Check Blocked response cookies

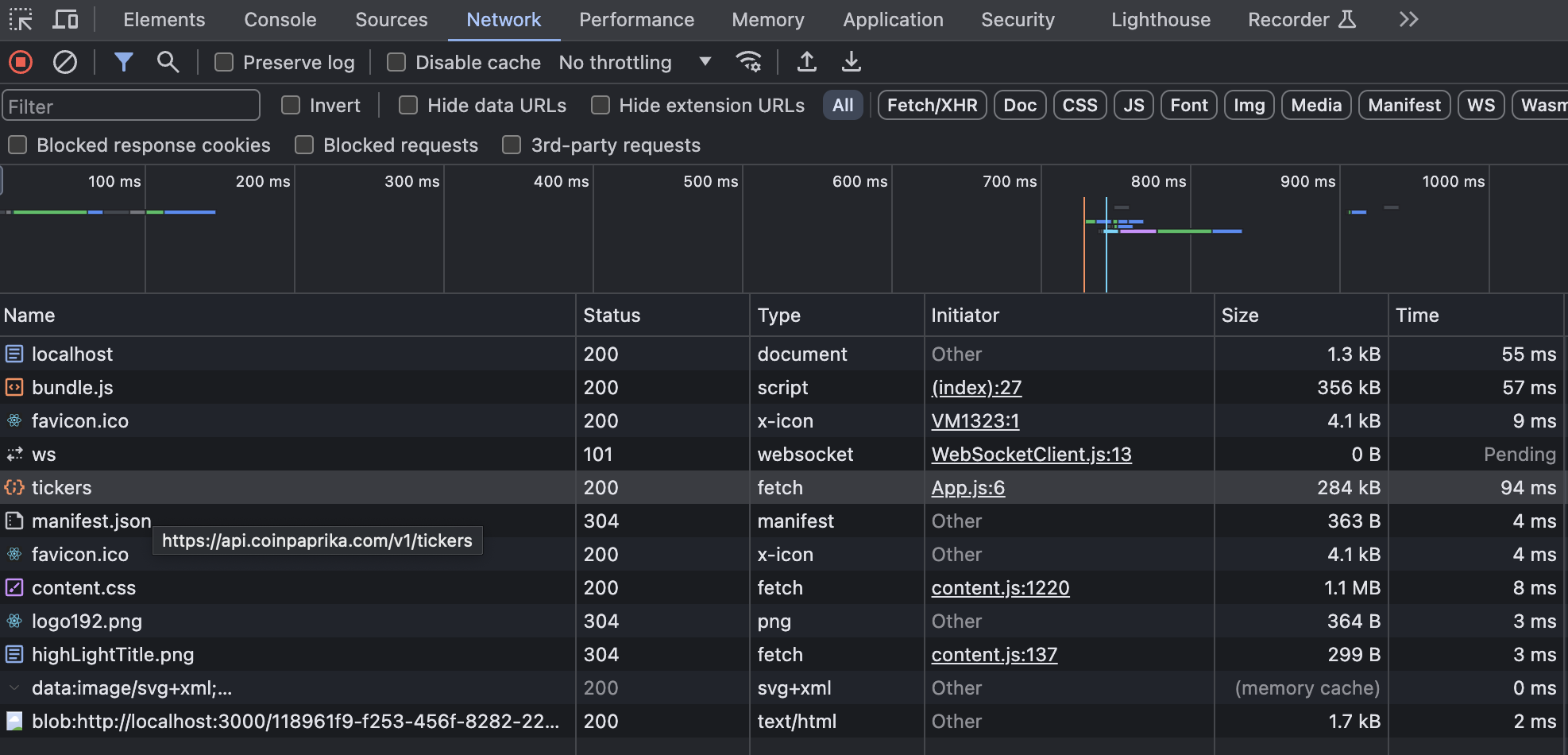pyautogui.click(x=17, y=145)
